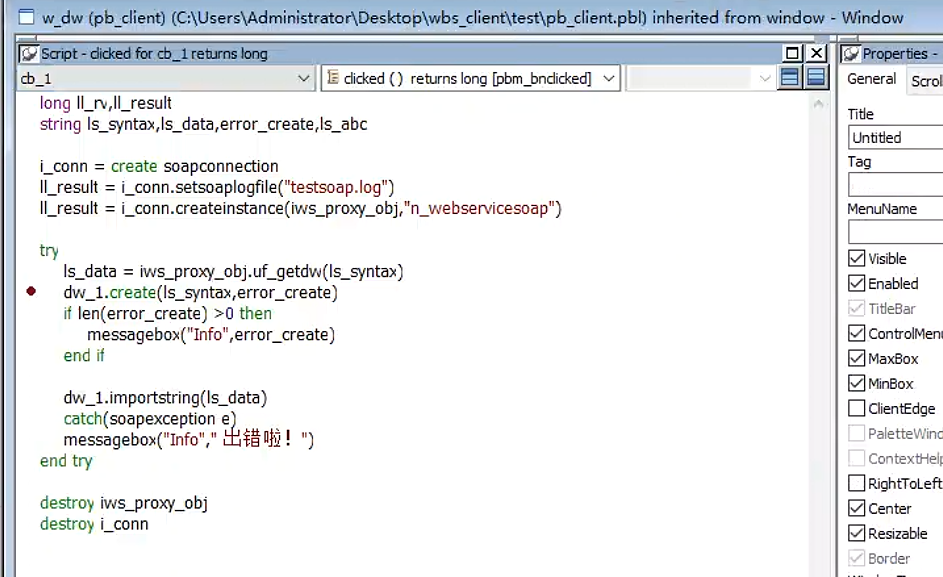Toggle the second split-view layout icon

[x=816, y=78]
